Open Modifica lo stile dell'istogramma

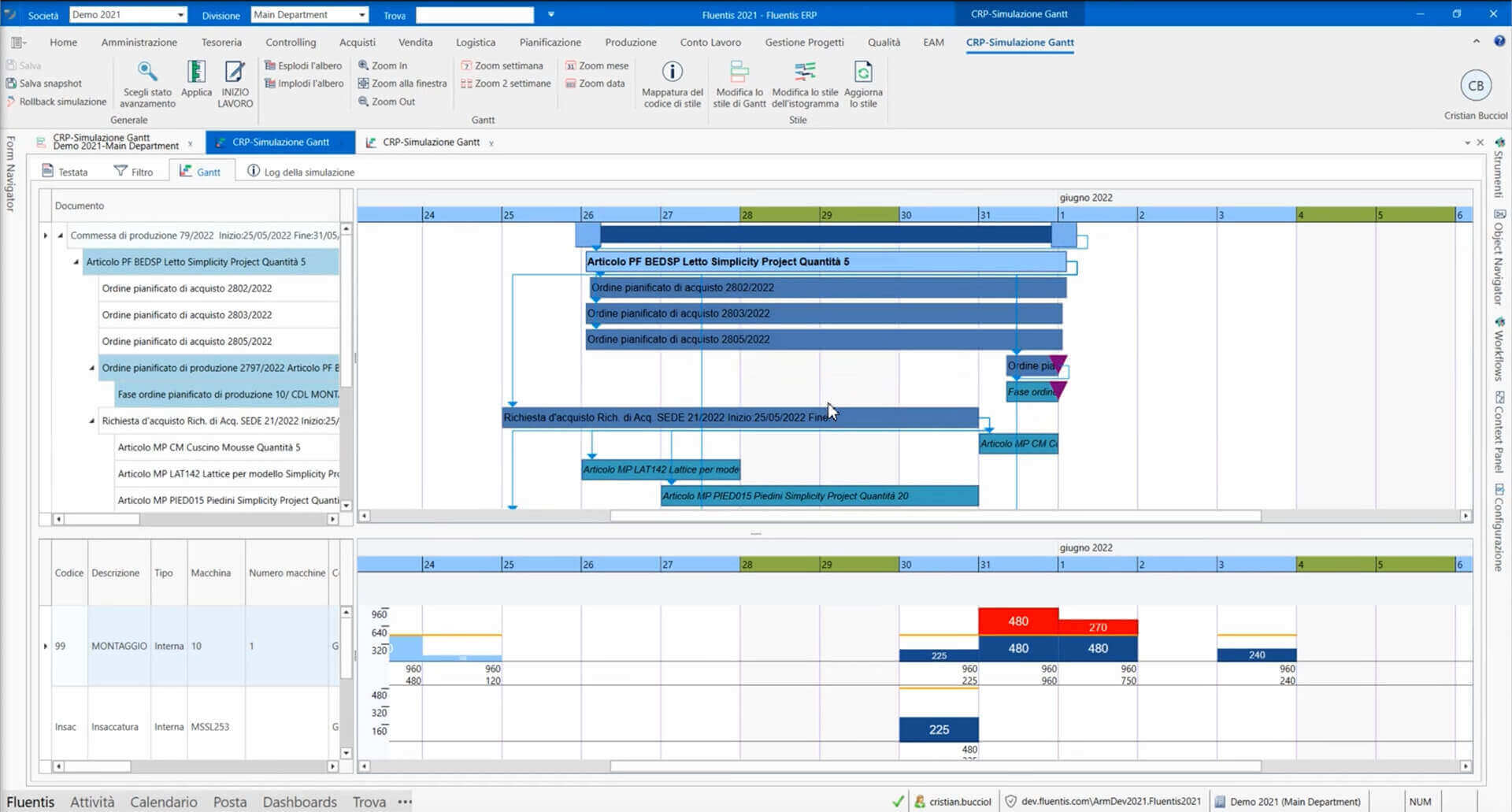[x=805, y=84]
